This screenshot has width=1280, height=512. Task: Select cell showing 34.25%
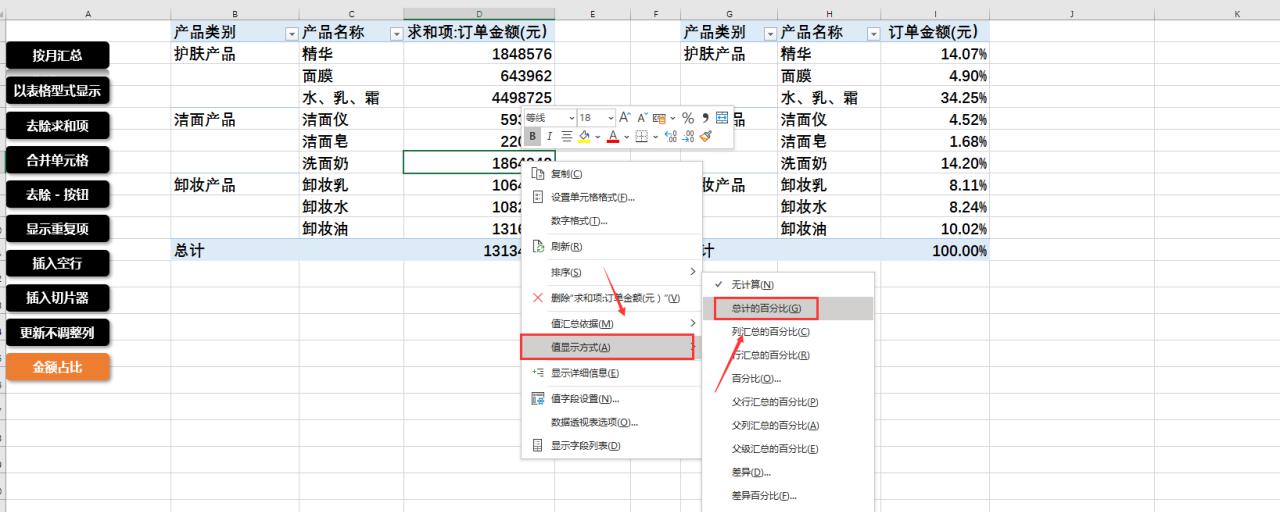pyautogui.click(x=935, y=98)
